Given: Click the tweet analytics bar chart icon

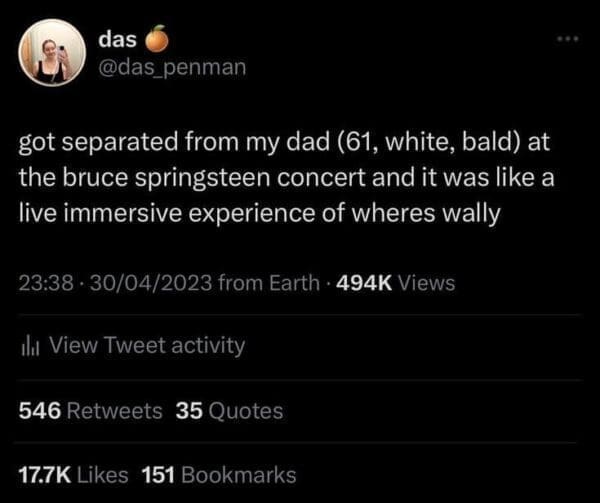Looking at the screenshot, I should (x=29, y=346).
